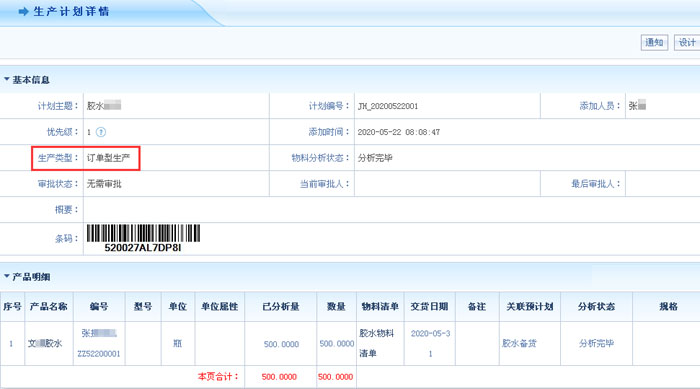Click the 通知 button
Image resolution: width=700 pixels, height=389 pixels.
[x=654, y=42]
